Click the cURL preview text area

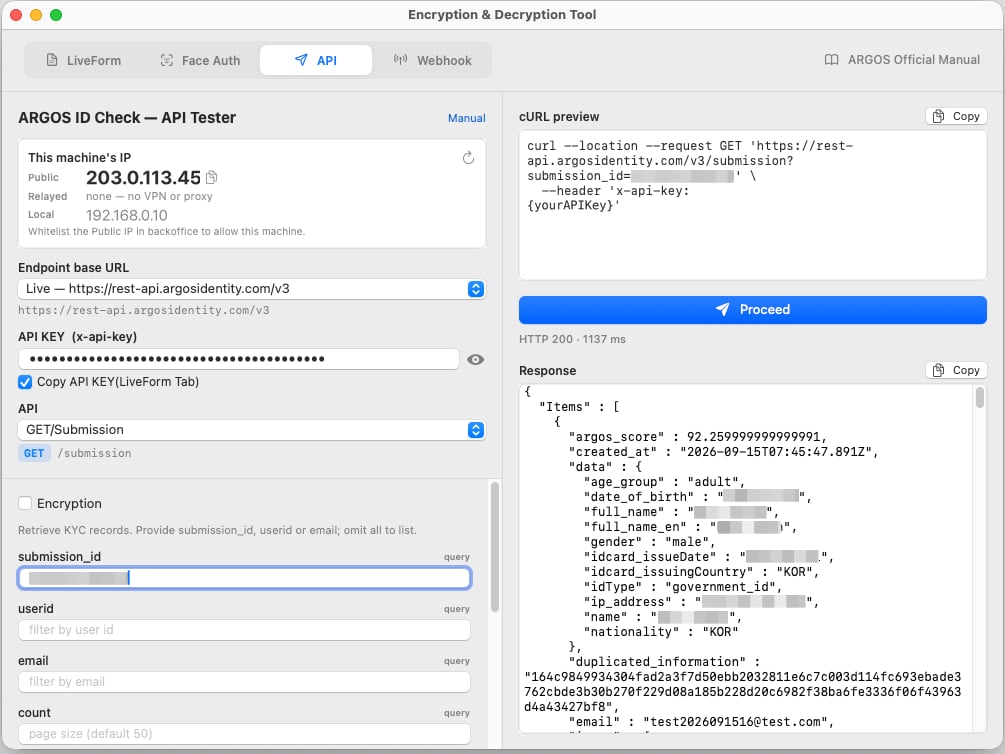(752, 205)
